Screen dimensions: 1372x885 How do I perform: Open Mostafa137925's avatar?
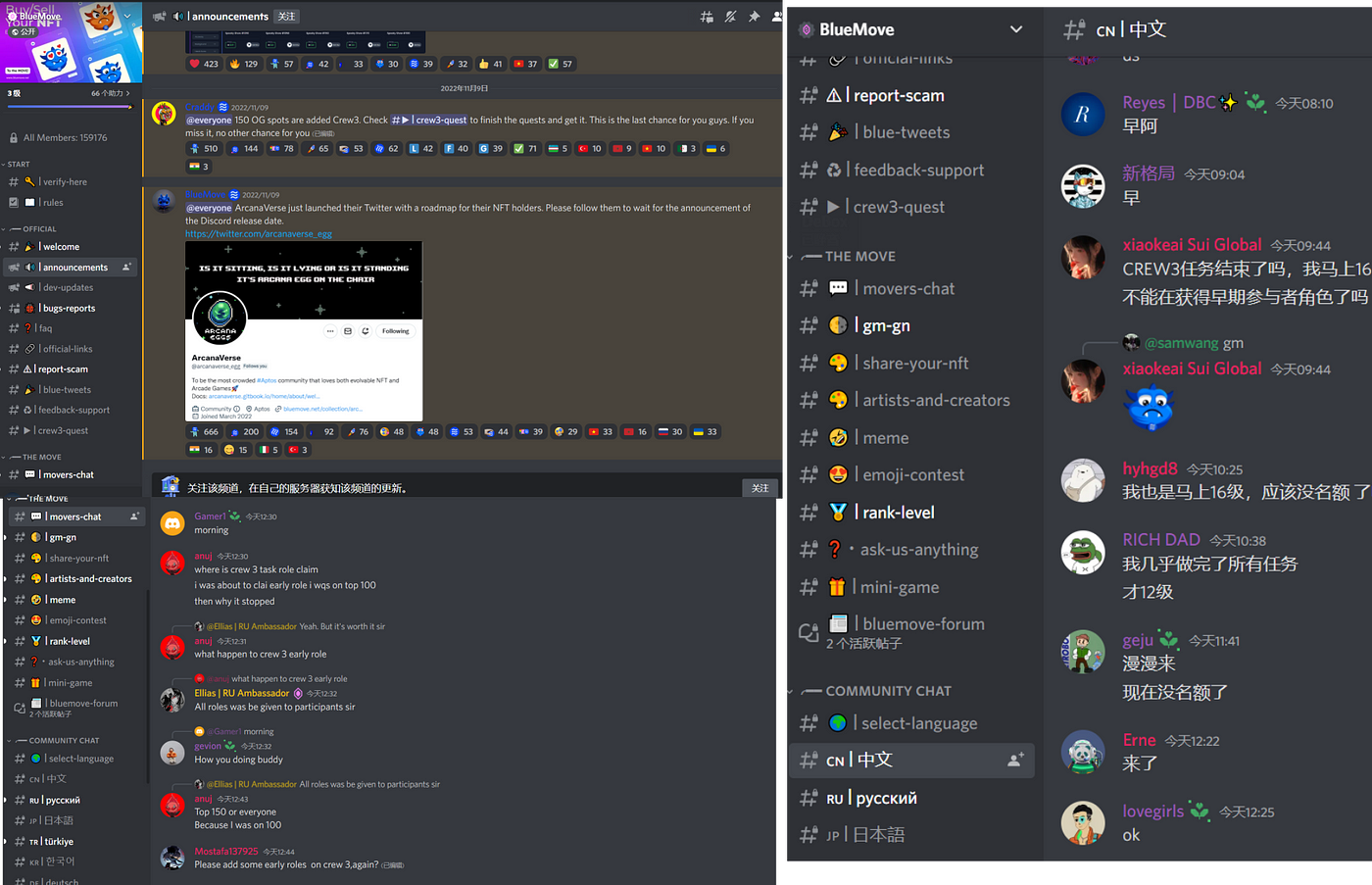pyautogui.click(x=172, y=858)
